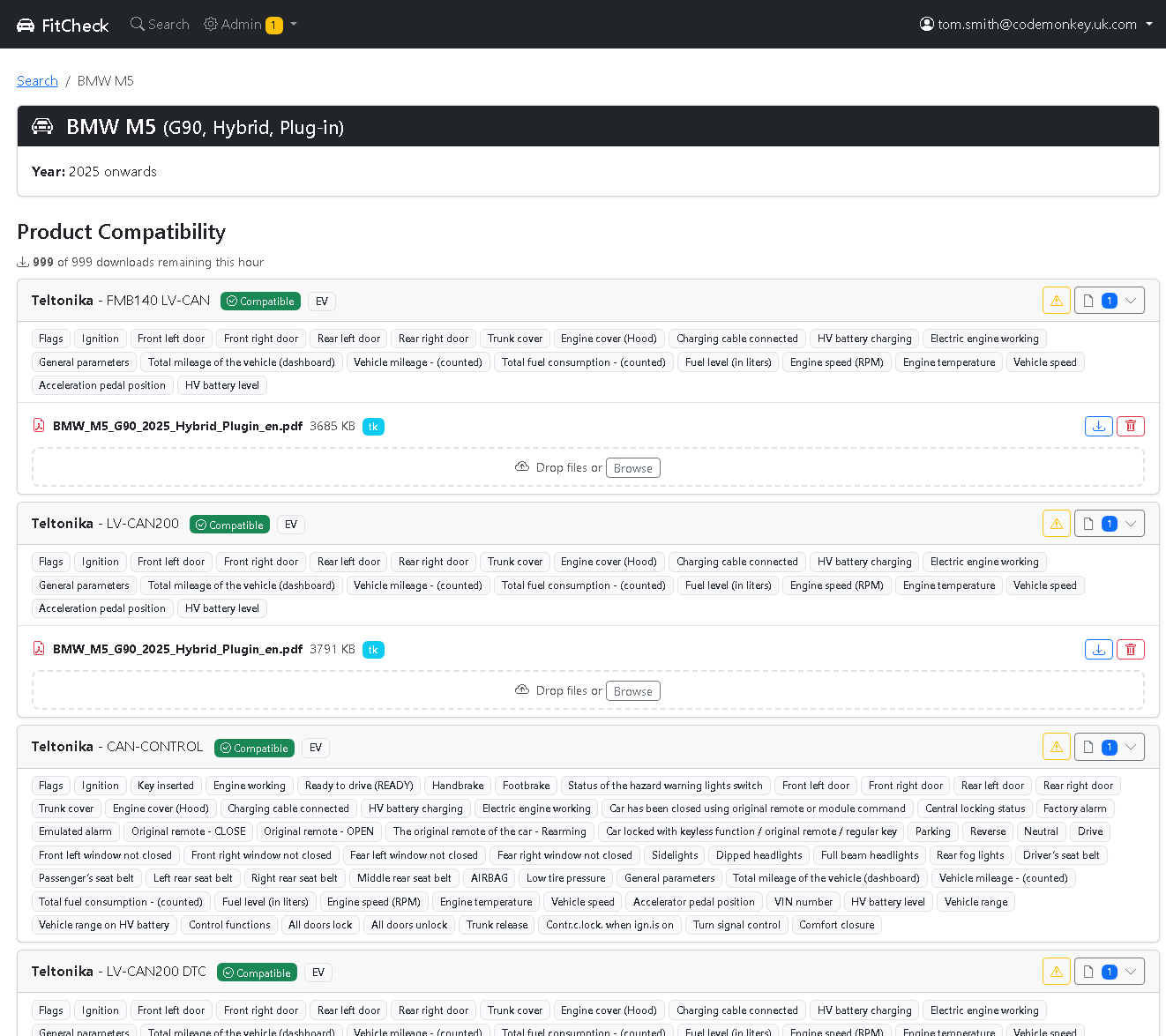This screenshot has height=1036, width=1166.
Task: Click the 'Trunk release' tag
Action: 497,925
